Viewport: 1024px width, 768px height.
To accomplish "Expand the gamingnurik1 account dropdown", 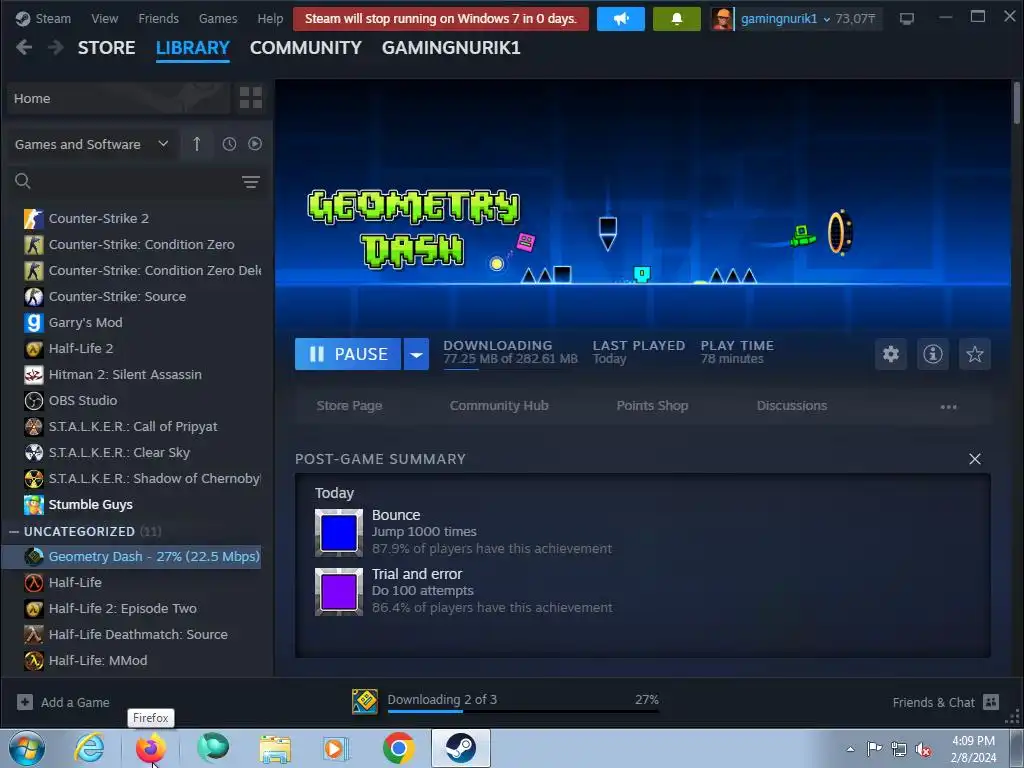I will pyautogui.click(x=826, y=20).
